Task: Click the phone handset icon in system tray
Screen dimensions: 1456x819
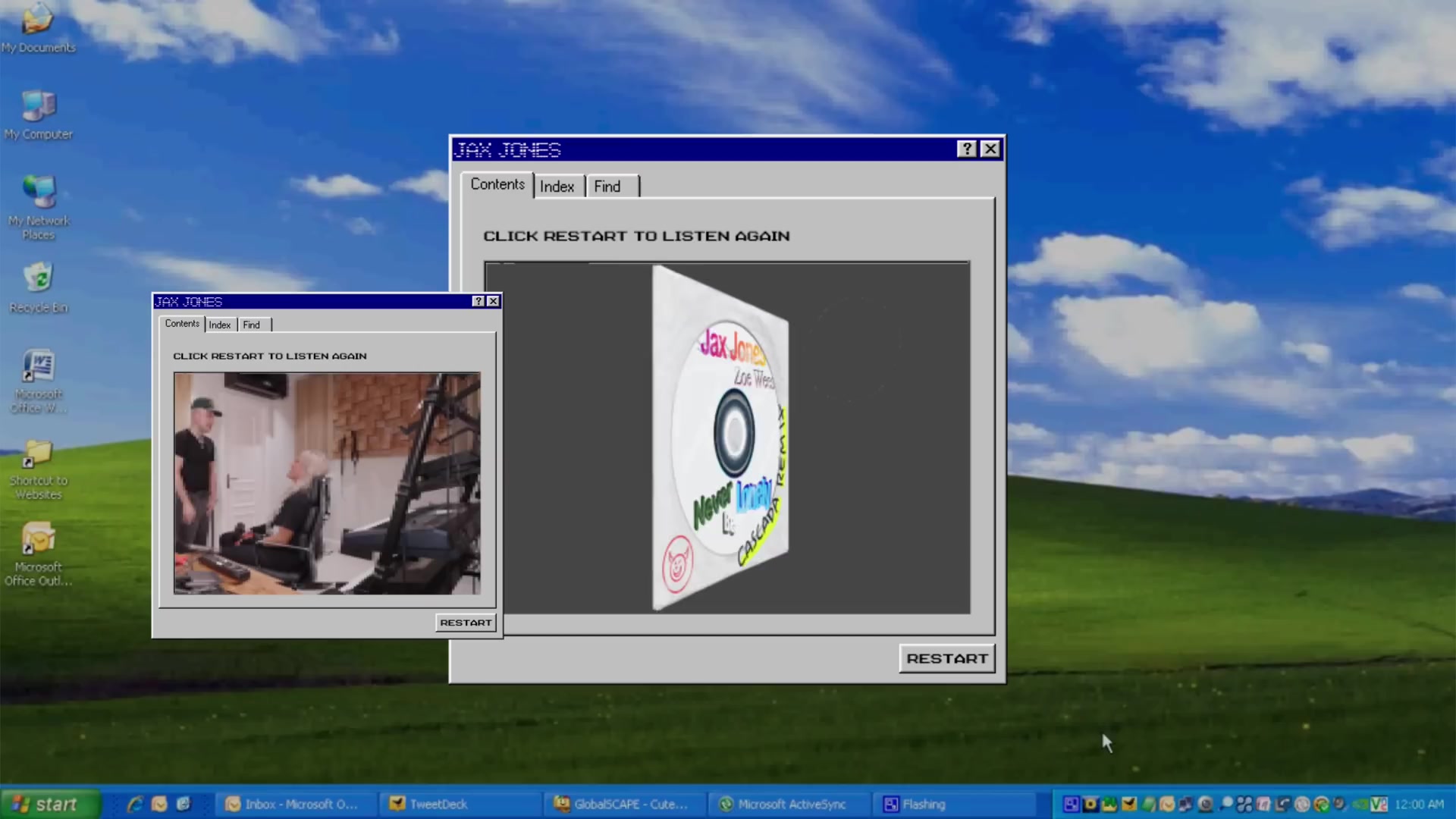Action: [x=1282, y=804]
